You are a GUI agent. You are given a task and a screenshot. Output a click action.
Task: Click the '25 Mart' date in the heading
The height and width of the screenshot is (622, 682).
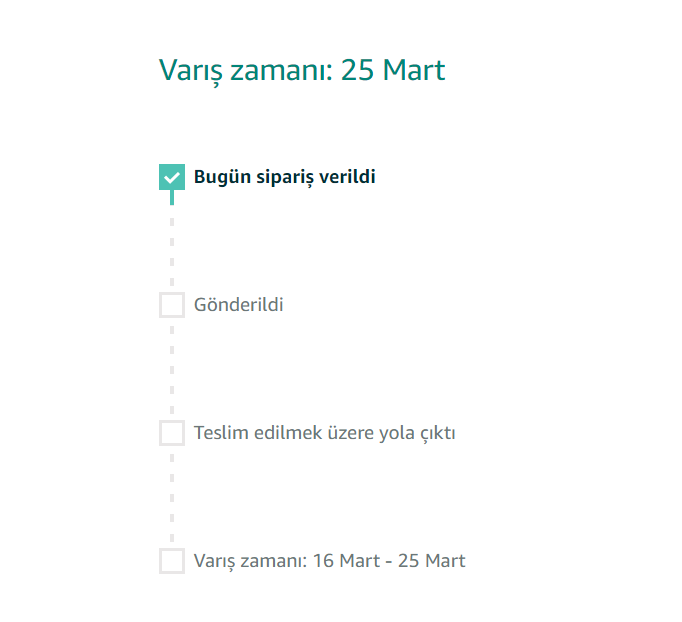click(393, 71)
